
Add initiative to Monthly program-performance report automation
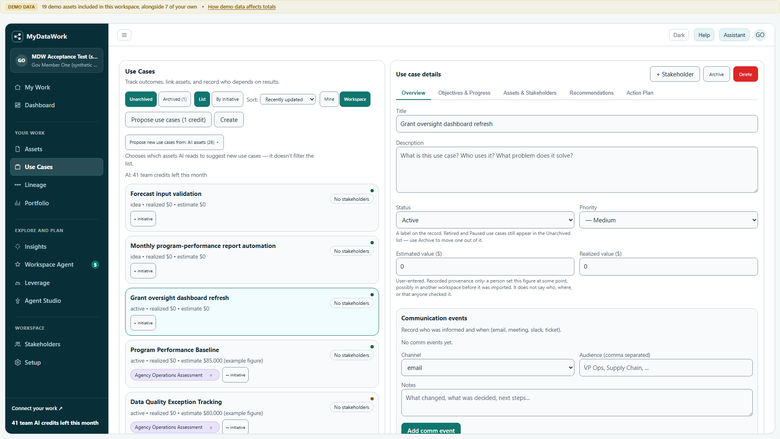point(143,271)
